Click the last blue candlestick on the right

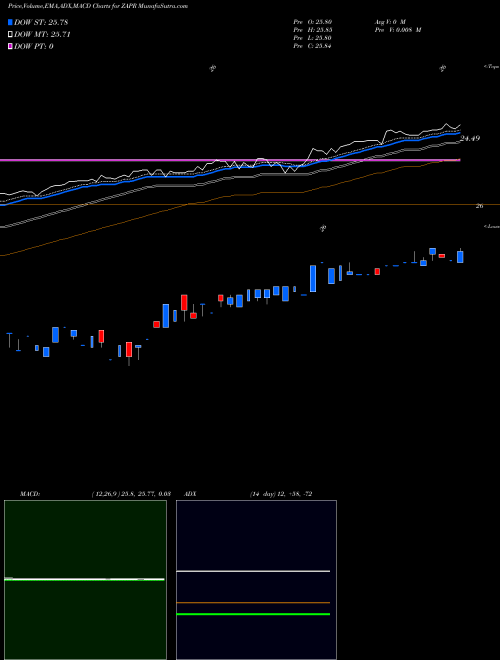(460, 257)
